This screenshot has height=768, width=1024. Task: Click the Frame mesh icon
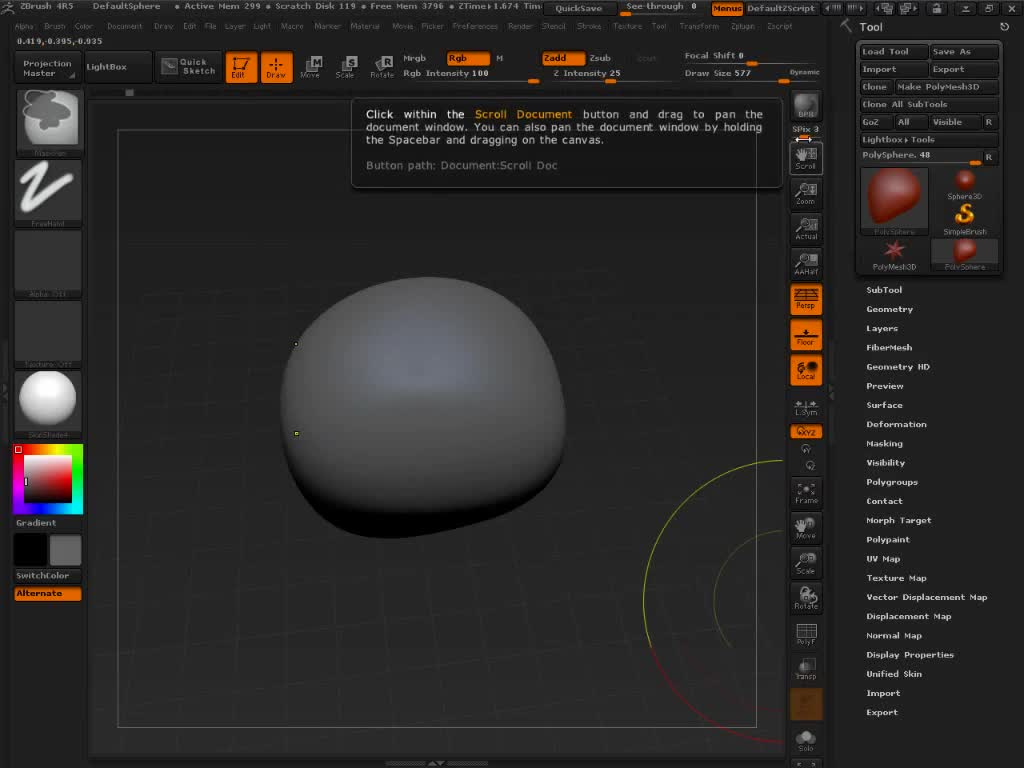(x=806, y=494)
